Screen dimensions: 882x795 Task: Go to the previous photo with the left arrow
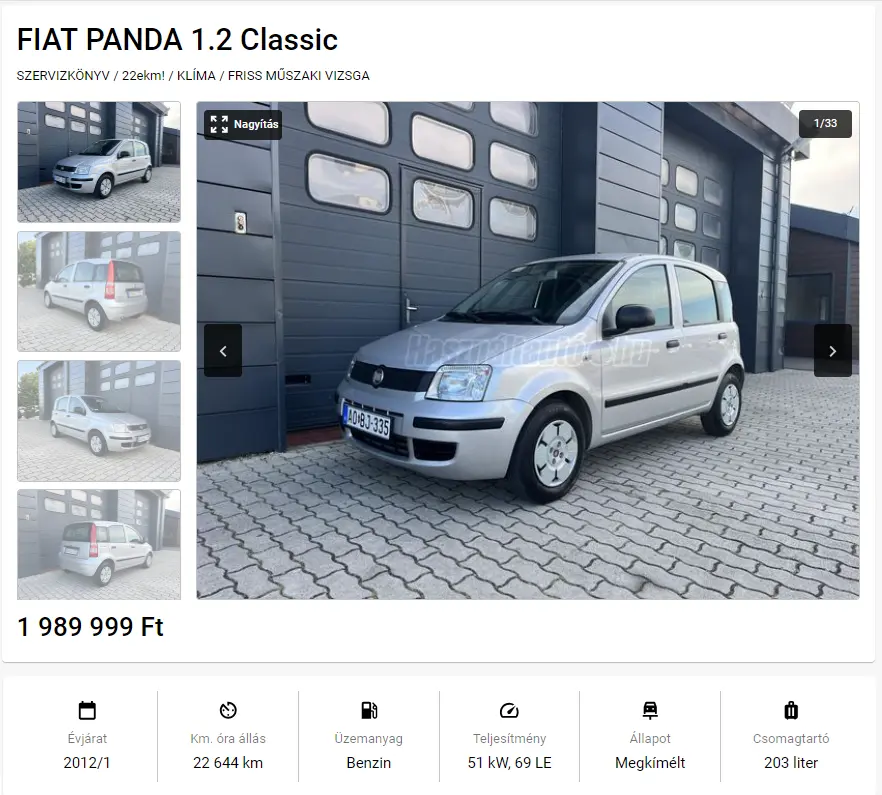pyautogui.click(x=223, y=351)
